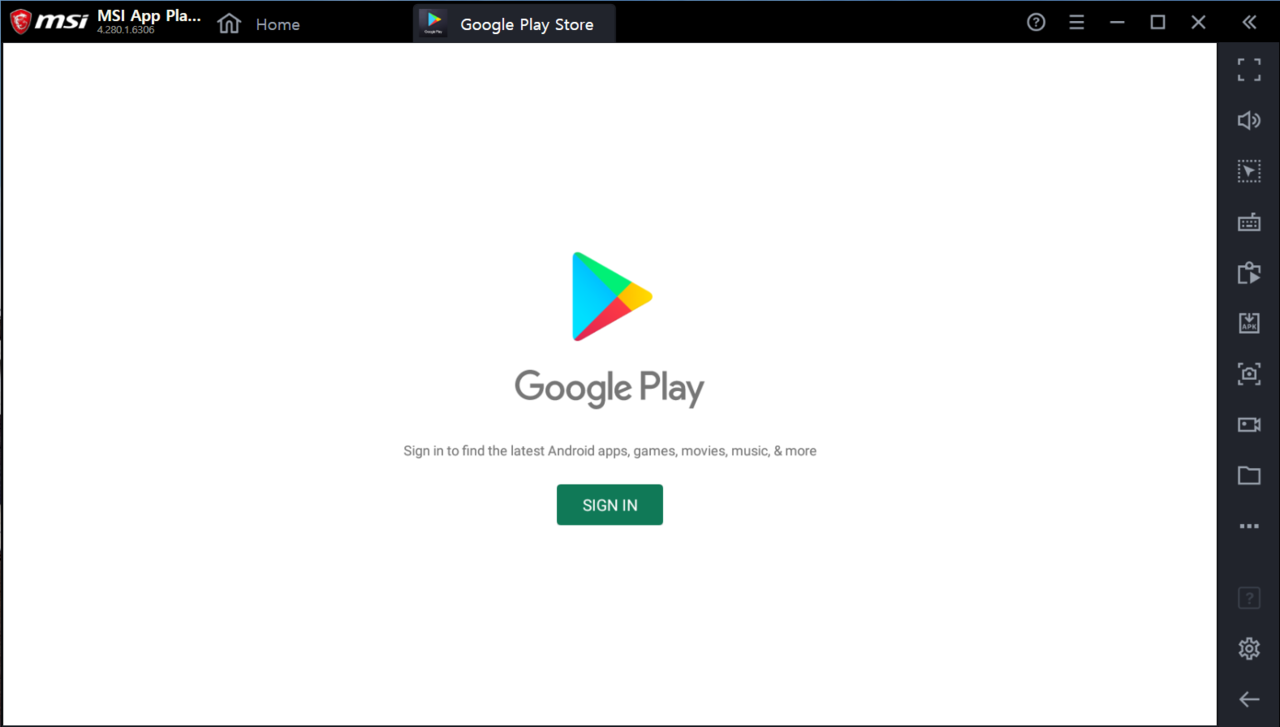1280x727 pixels.
Task: Click the Install APK icon
Action: [1249, 323]
